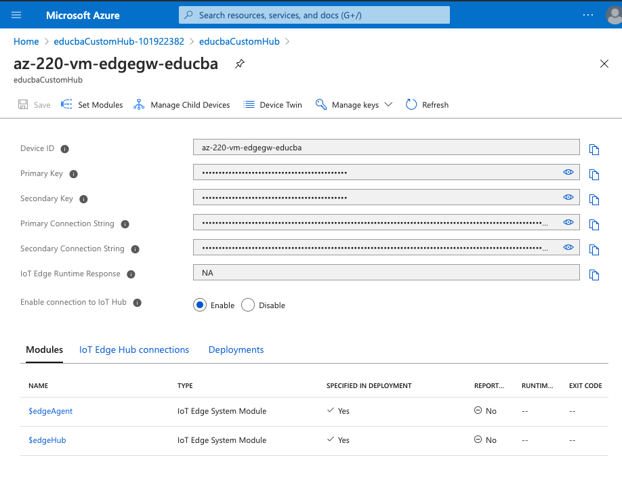
Task: Show info for Primary Connection String
Action: click(x=125, y=224)
